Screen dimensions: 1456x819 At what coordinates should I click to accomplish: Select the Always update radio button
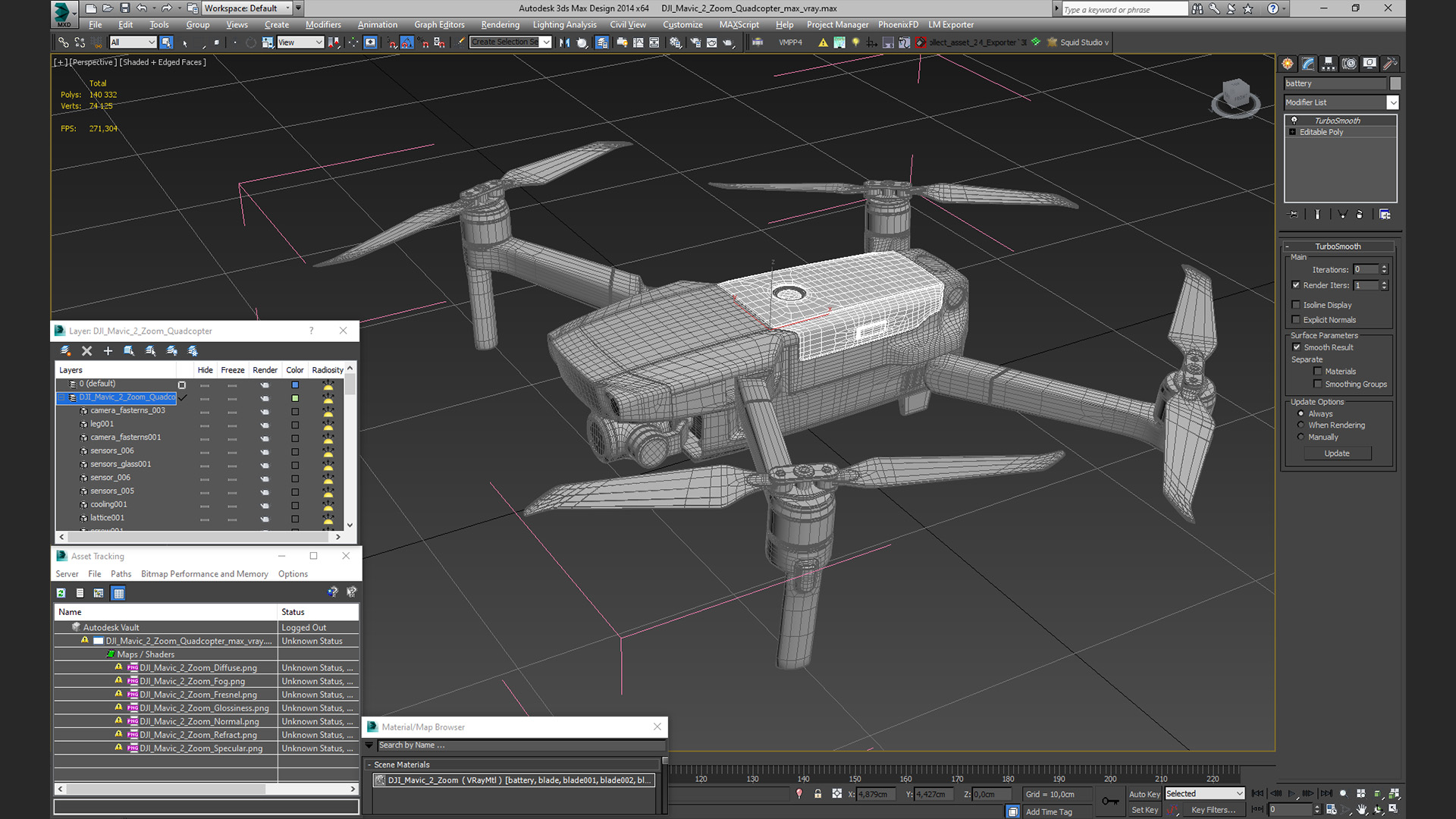pos(1301,414)
